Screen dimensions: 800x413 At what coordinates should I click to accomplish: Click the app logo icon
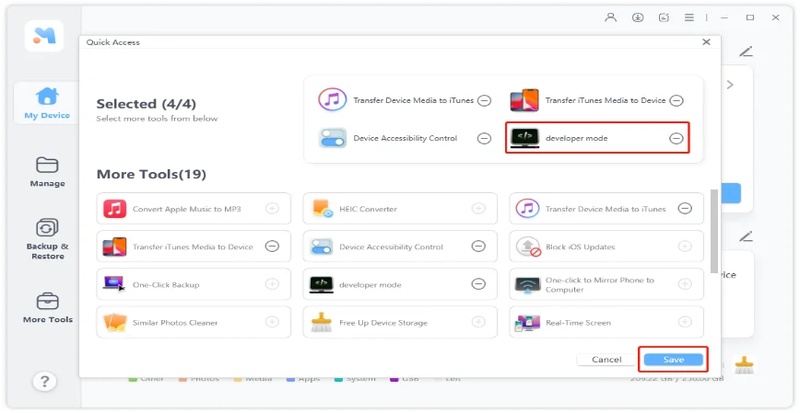pos(44,36)
